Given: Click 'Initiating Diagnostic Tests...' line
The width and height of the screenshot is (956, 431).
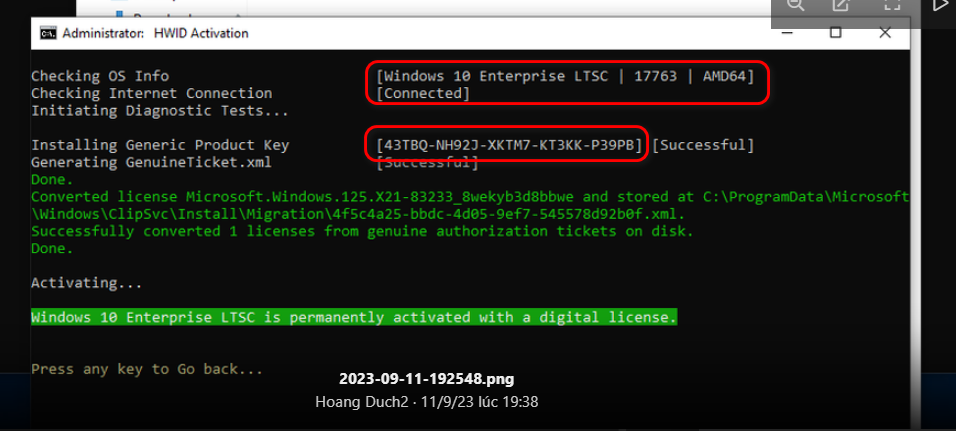Looking at the screenshot, I should [x=160, y=110].
